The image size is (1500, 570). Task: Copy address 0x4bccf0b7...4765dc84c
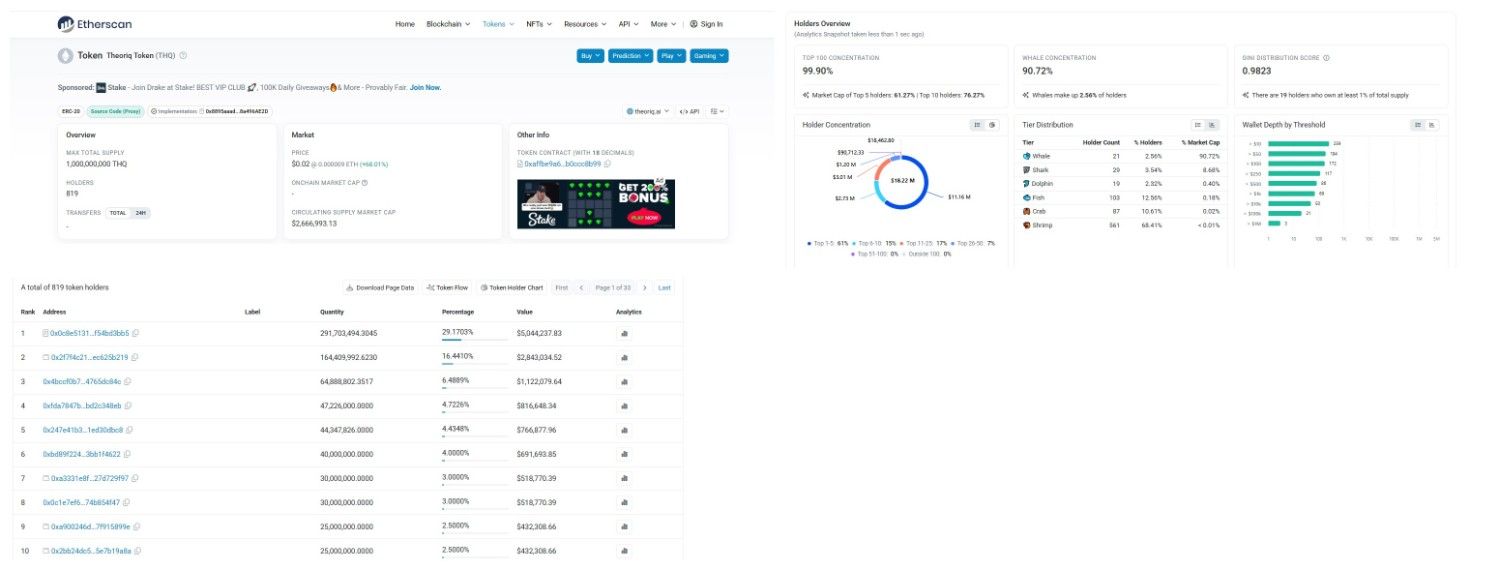(128, 381)
